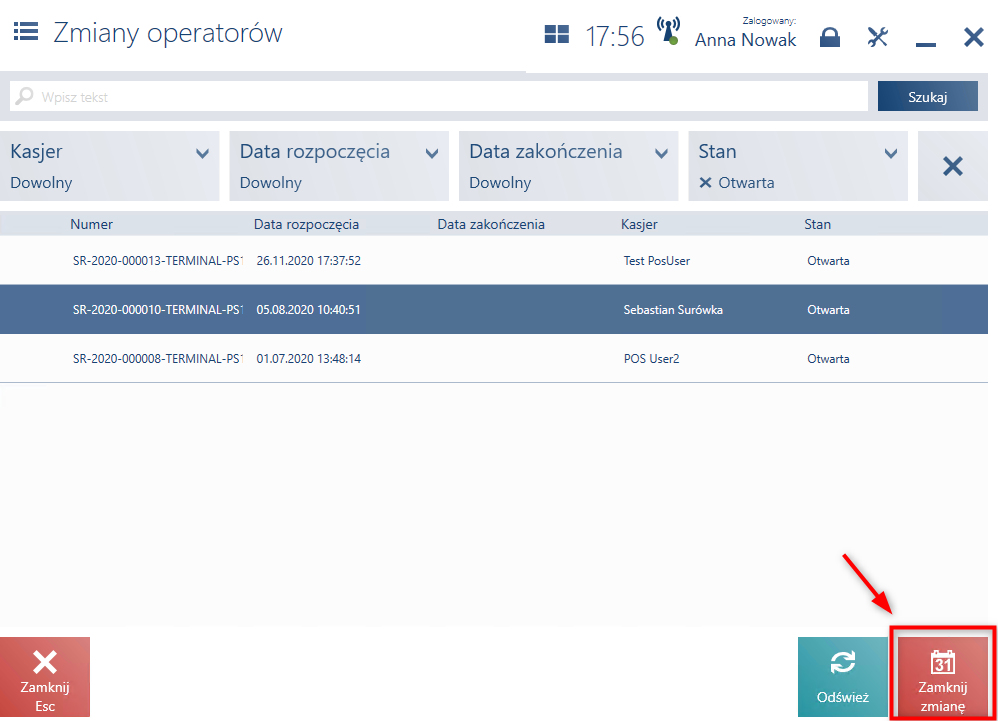Sort by Data zakończenia column header

[x=491, y=224]
